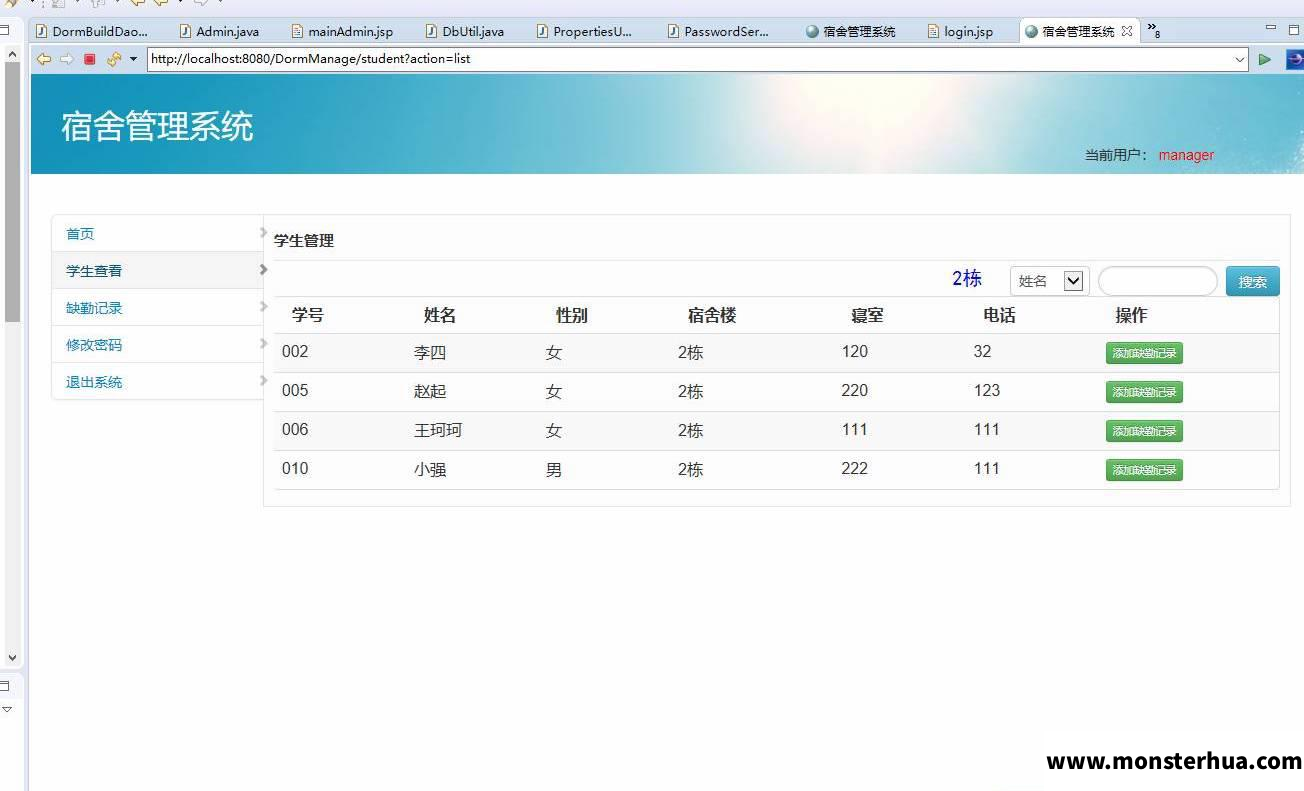The height and width of the screenshot is (791, 1304).
Task: Click the green Go to URL arrow
Action: [x=1265, y=59]
